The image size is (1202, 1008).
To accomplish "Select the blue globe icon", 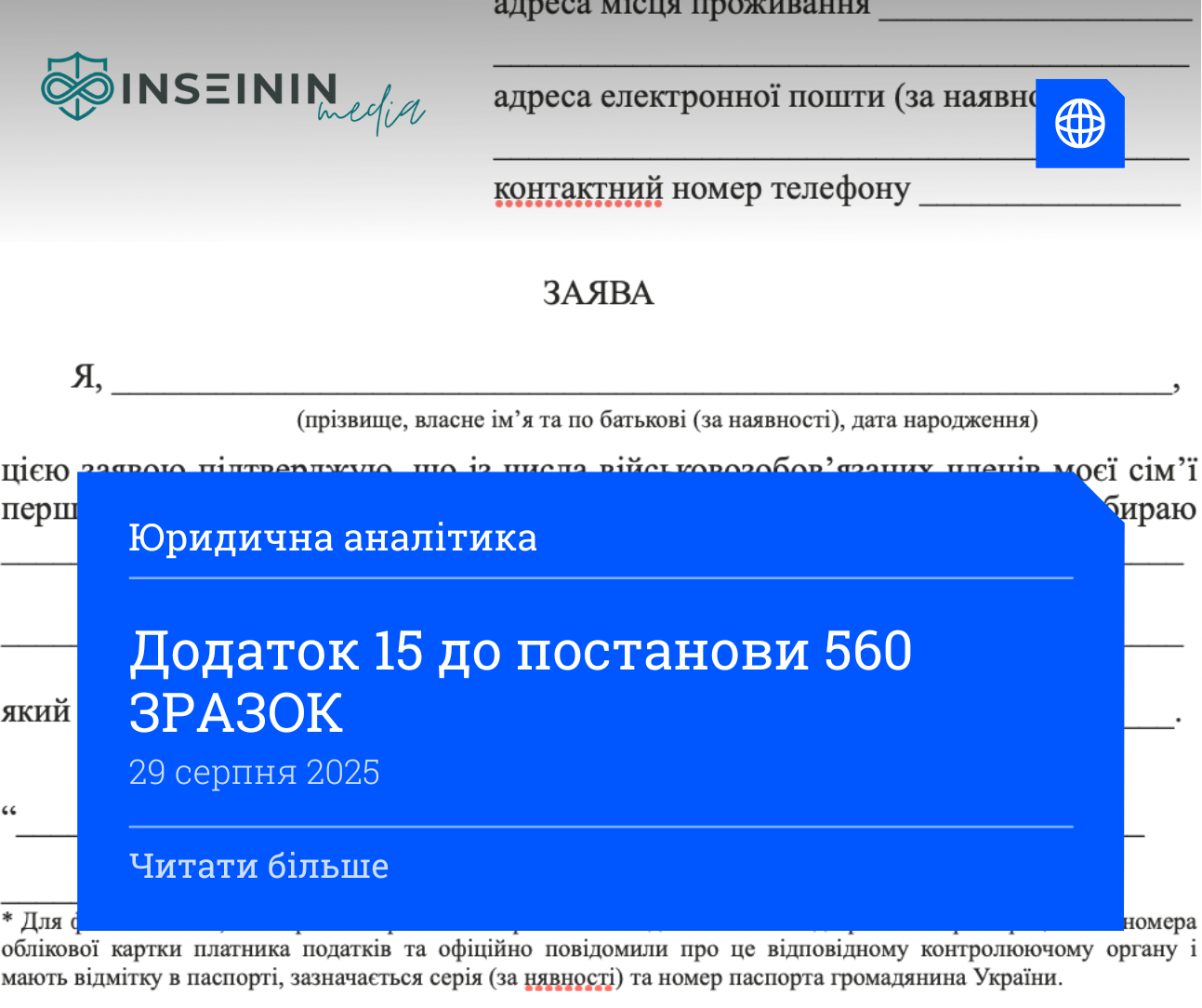I will [x=1079, y=124].
